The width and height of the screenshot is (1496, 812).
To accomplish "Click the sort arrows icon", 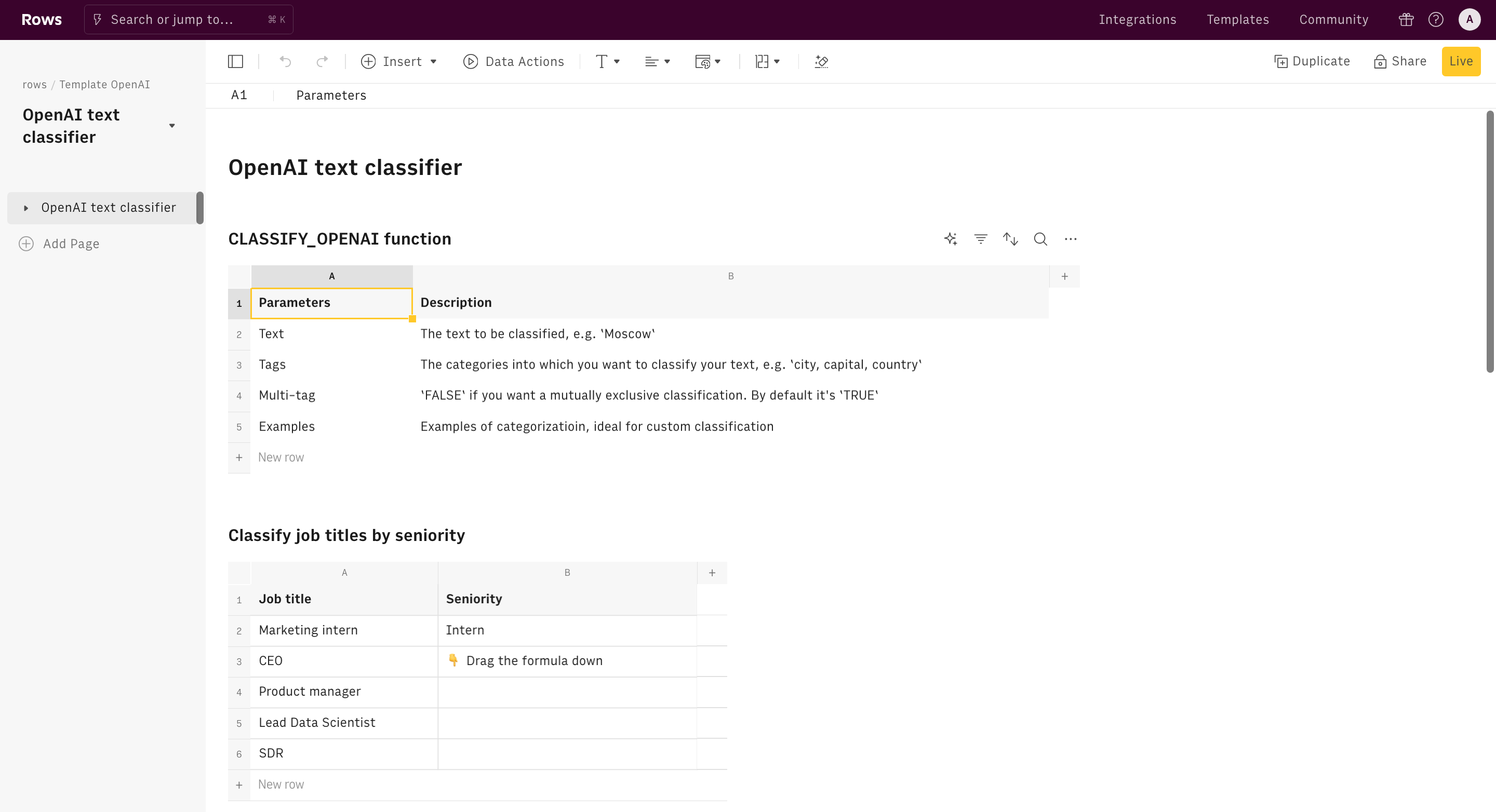I will [1010, 239].
